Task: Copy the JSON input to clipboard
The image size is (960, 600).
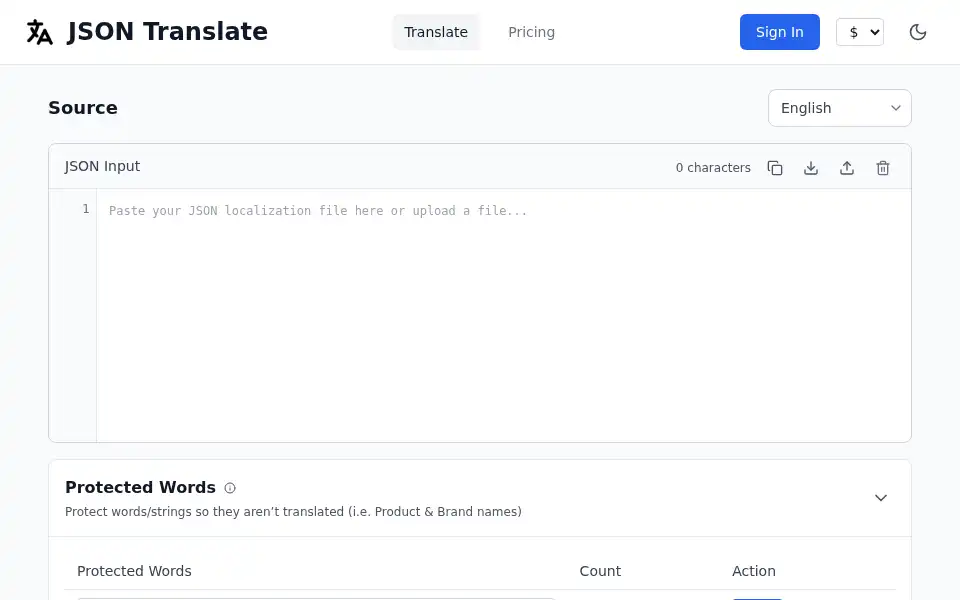Action: (x=775, y=168)
